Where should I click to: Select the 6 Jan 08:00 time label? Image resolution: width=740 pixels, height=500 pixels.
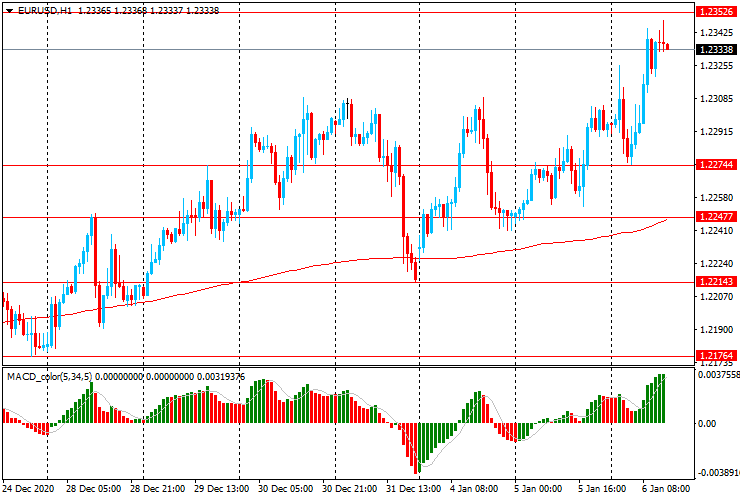click(666, 488)
